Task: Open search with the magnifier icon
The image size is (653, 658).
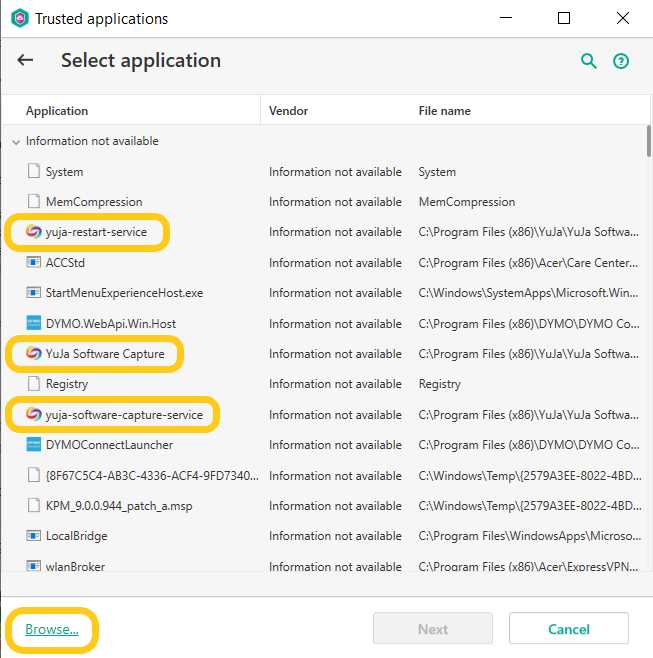Action: pyautogui.click(x=588, y=61)
